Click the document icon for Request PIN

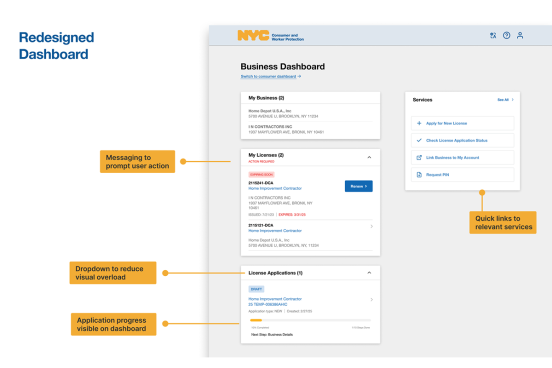point(419,175)
